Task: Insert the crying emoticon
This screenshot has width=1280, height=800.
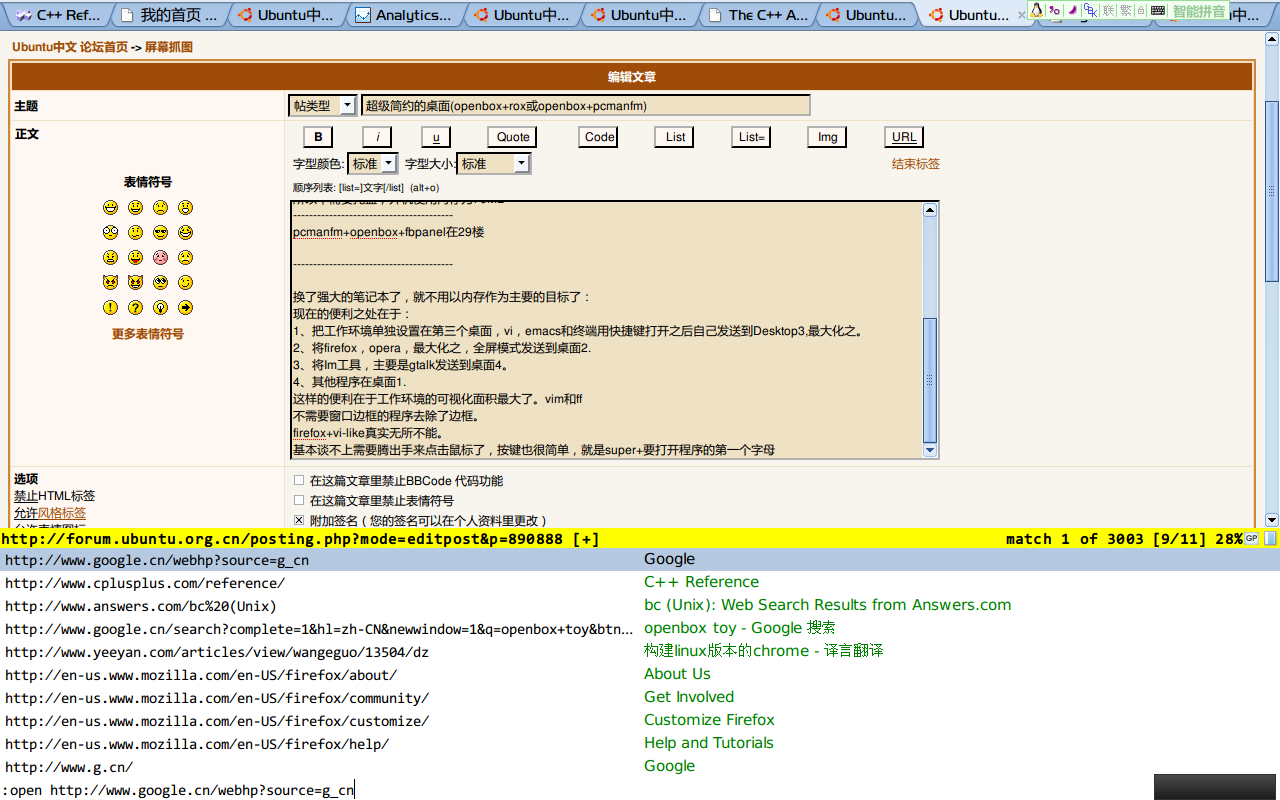Action: [186, 257]
